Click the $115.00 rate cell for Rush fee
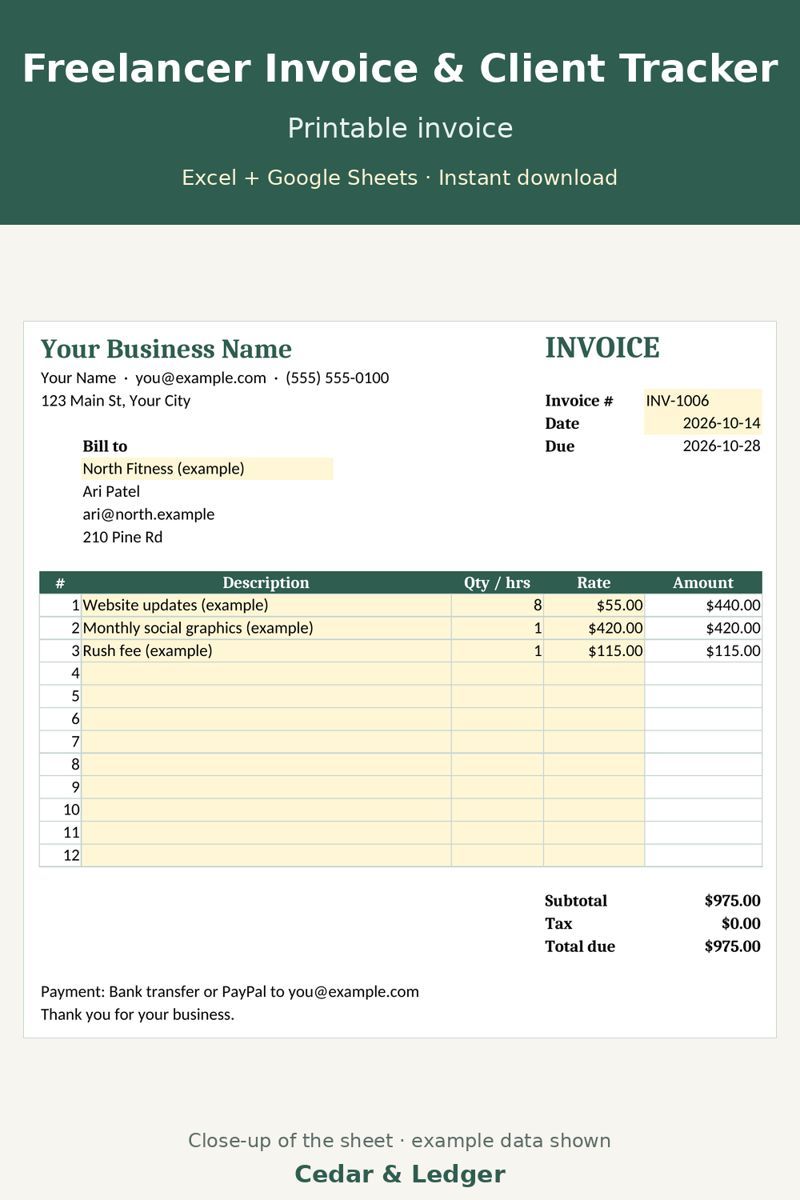The image size is (800, 1200). click(594, 651)
